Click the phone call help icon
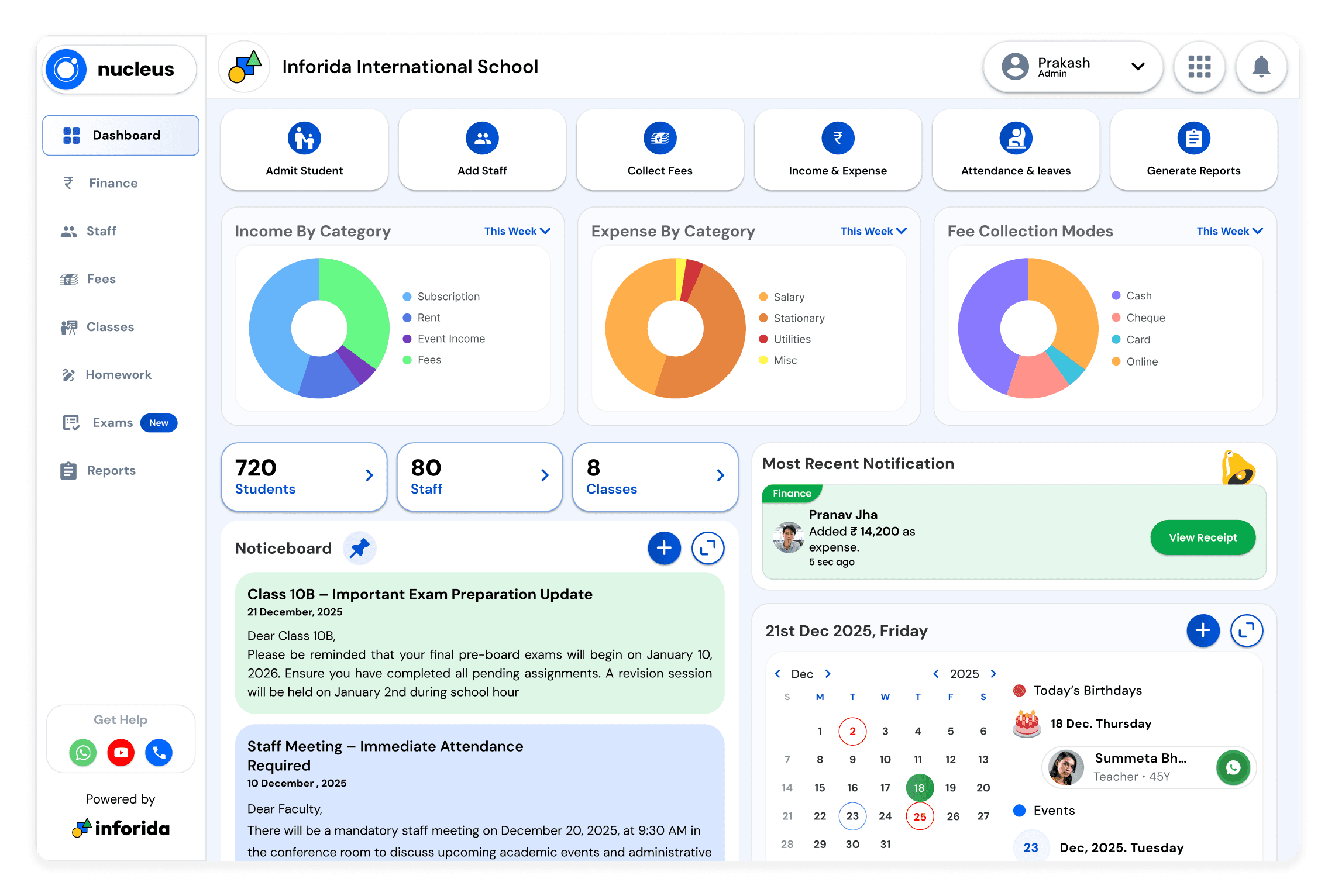 (159, 752)
